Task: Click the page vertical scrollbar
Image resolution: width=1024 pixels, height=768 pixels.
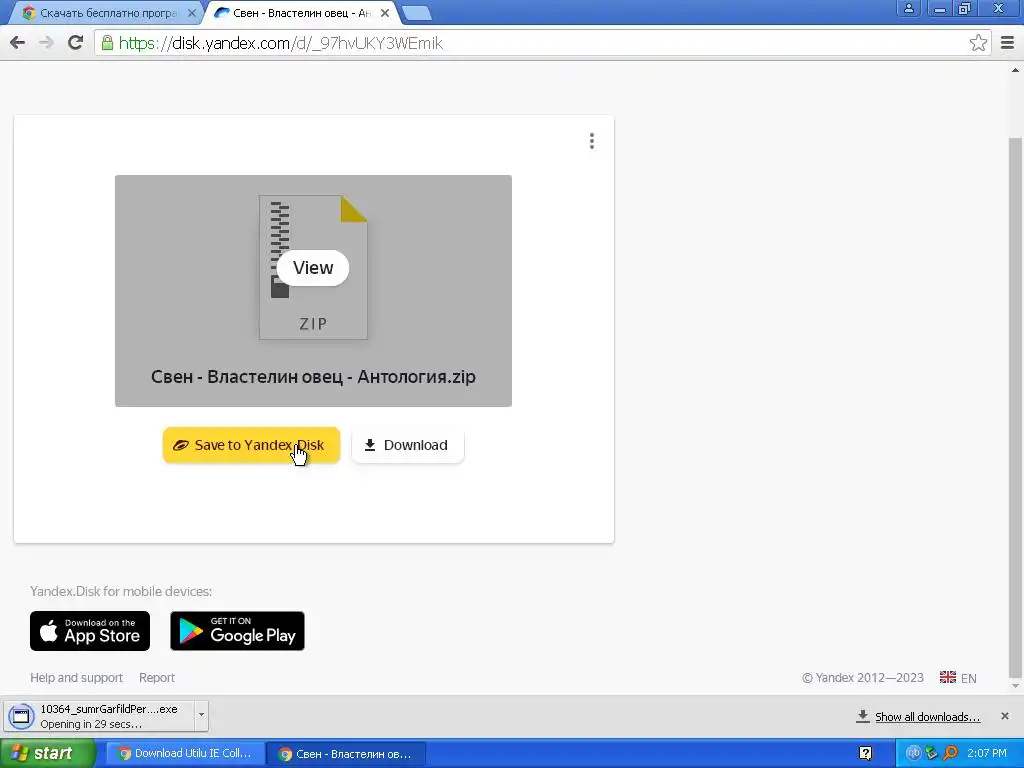Action: pos(1015,408)
